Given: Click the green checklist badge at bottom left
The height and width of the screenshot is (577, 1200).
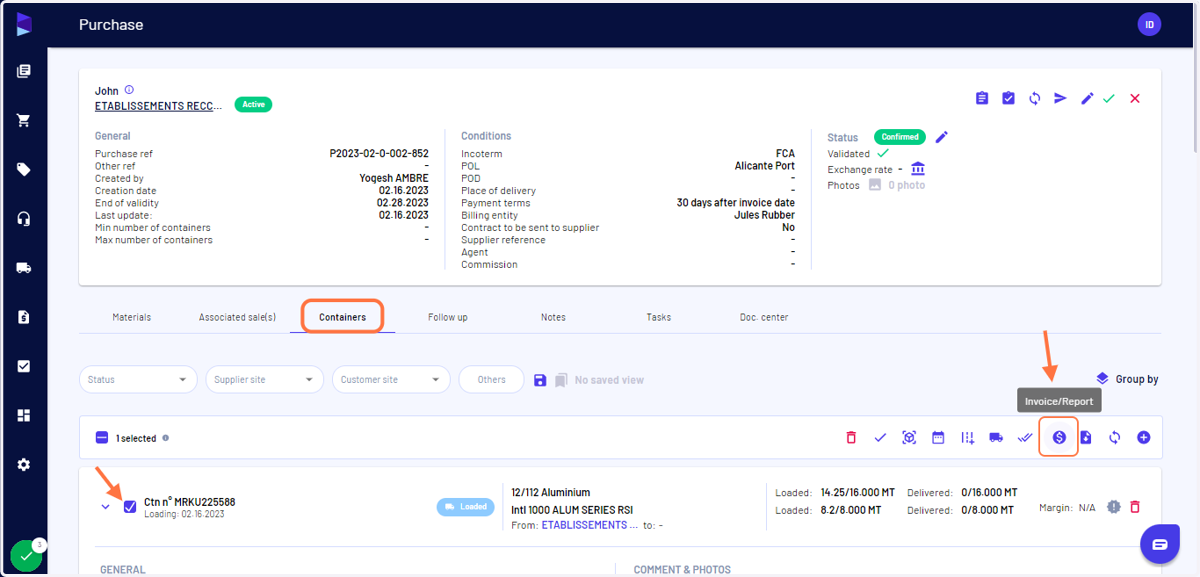Looking at the screenshot, I should coord(26,556).
